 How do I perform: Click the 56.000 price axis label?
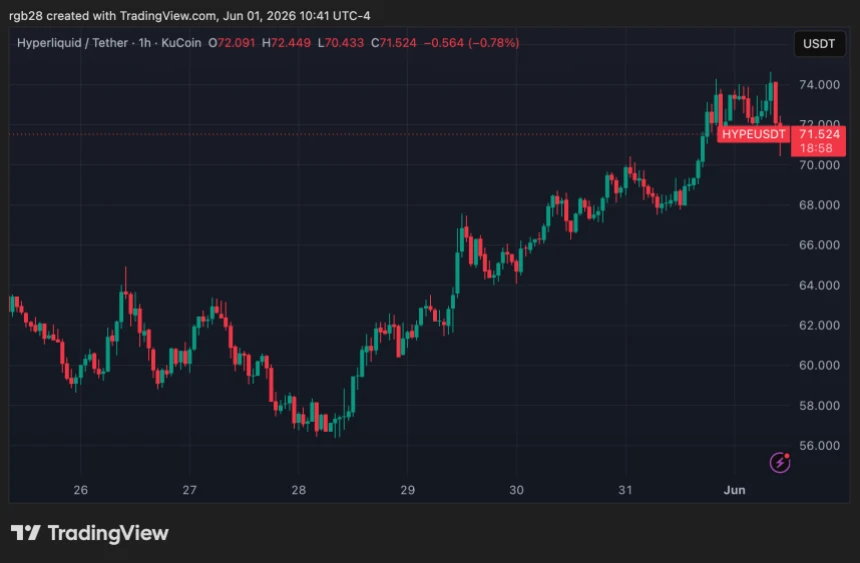pyautogui.click(x=819, y=446)
